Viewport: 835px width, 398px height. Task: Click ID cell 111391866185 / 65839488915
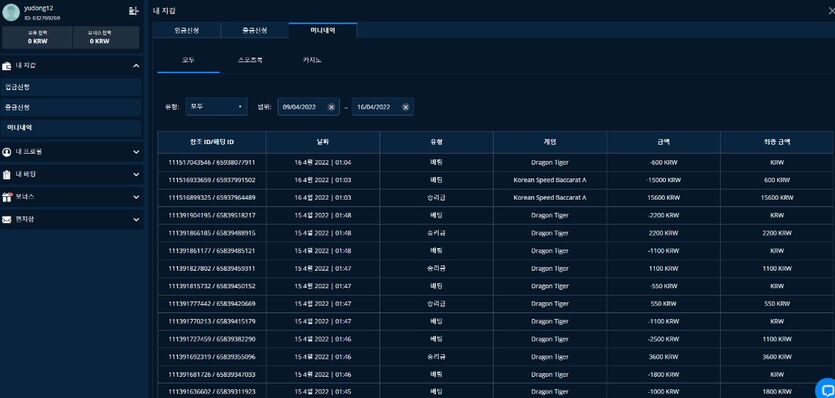212,233
